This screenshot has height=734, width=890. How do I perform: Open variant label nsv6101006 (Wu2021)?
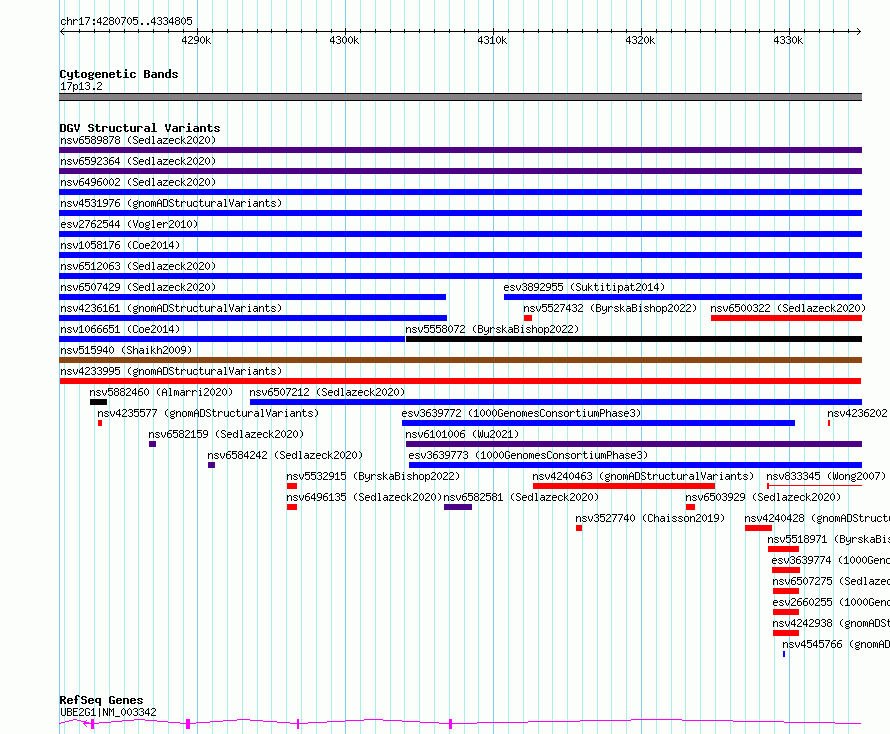click(462, 434)
